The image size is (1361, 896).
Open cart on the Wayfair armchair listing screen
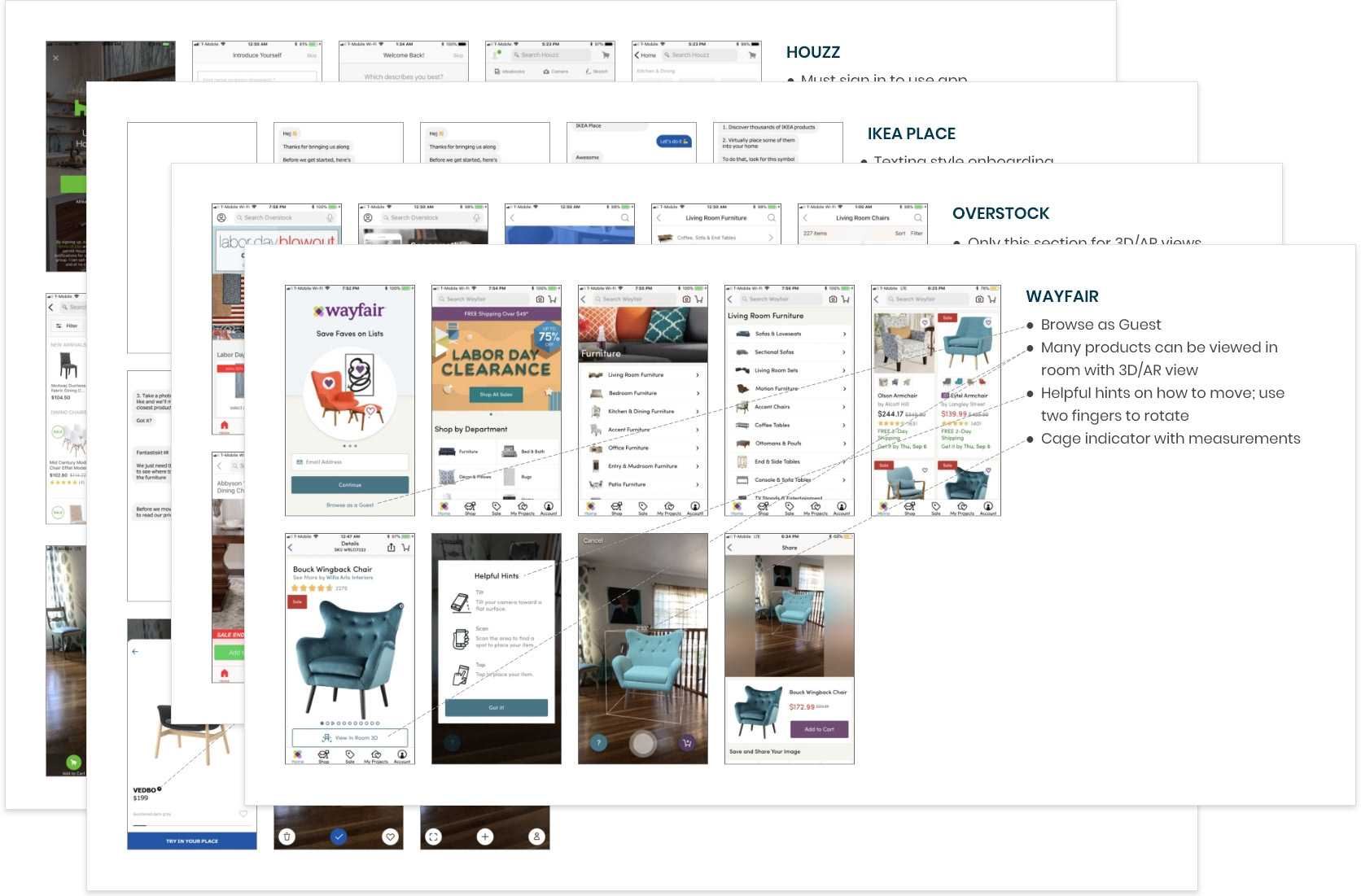click(x=991, y=299)
